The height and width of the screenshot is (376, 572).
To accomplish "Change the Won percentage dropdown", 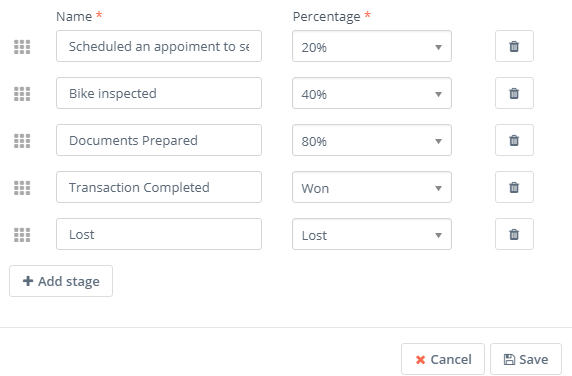I will (372, 187).
